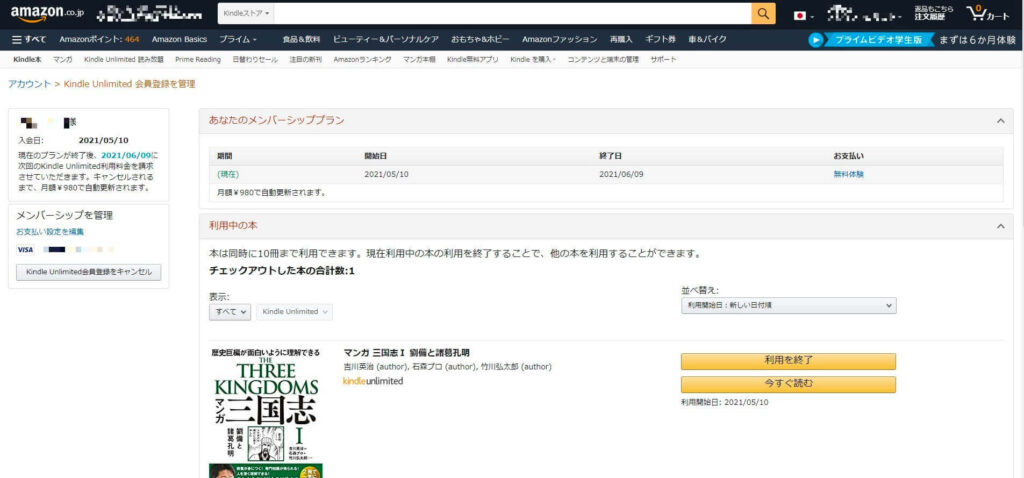Image resolution: width=1024 pixels, height=478 pixels.
Task: Click in the Amazon search input field
Action: tap(513, 14)
